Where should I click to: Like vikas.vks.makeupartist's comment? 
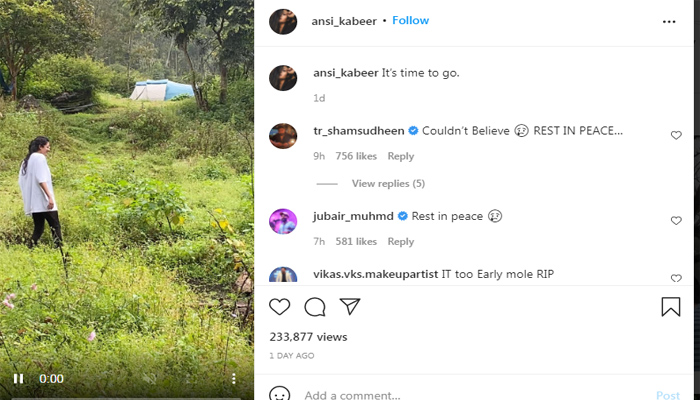pos(676,278)
